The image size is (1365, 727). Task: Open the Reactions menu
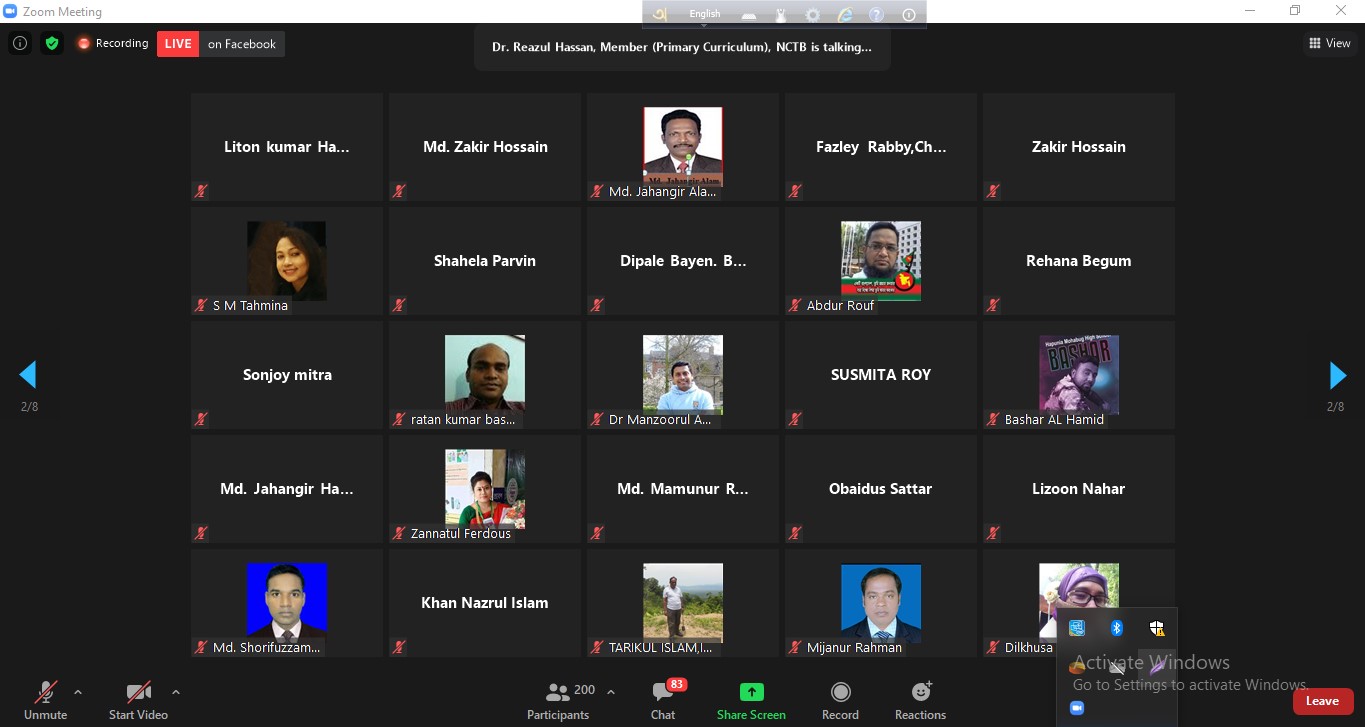click(x=920, y=701)
